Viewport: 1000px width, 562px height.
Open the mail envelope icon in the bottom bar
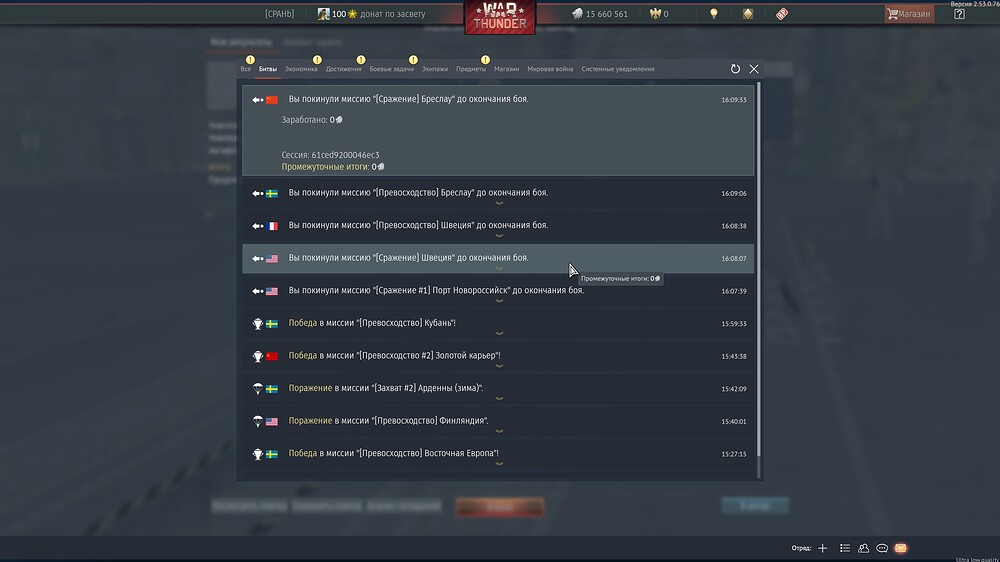pos(900,548)
